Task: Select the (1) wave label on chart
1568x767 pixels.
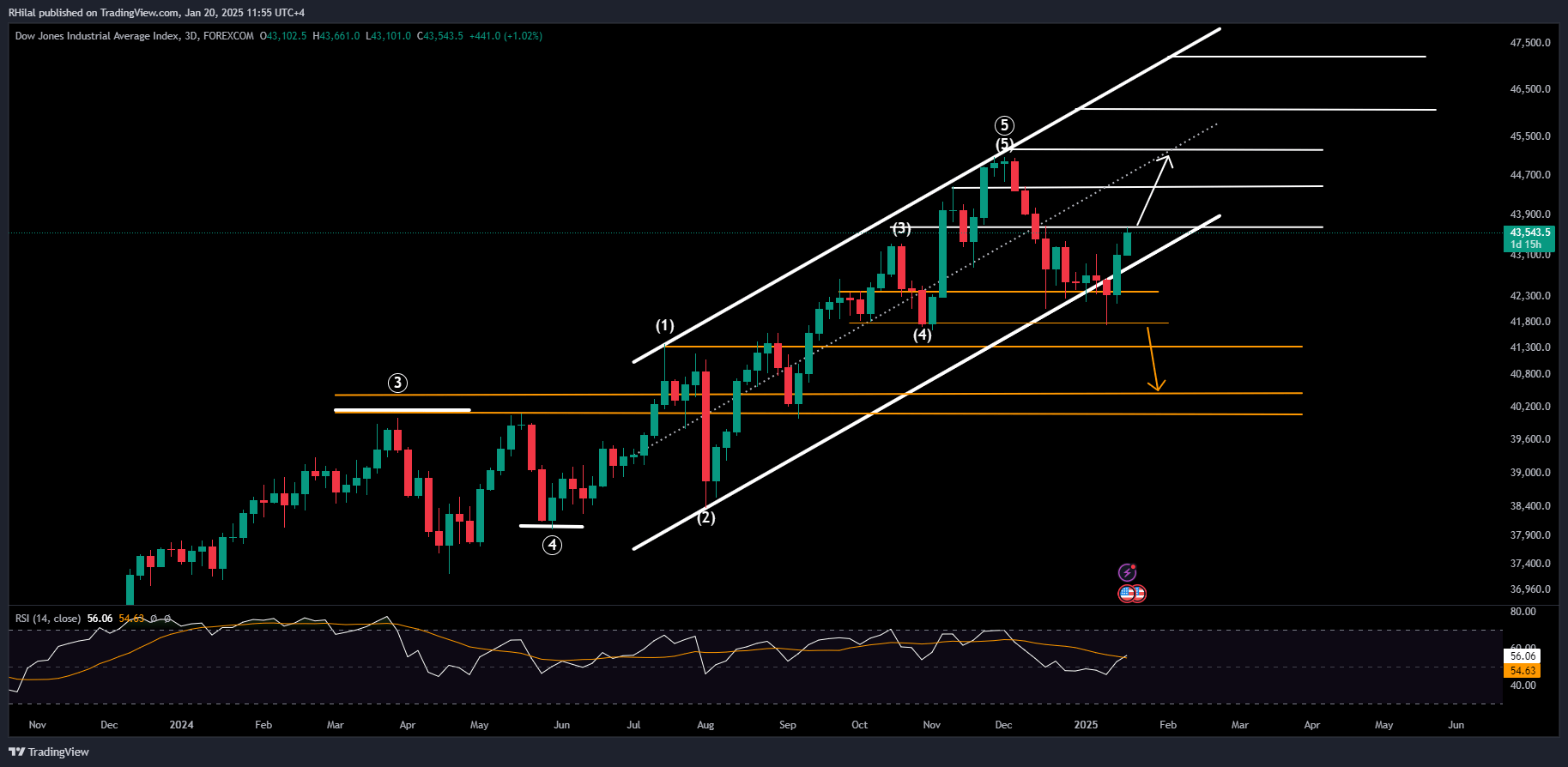Action: pyautogui.click(x=665, y=325)
